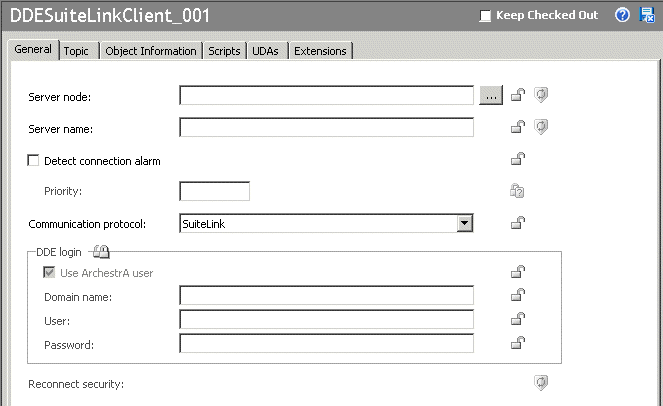Click into the Server name field
Viewport: 663px width, 406px height.
(x=326, y=127)
